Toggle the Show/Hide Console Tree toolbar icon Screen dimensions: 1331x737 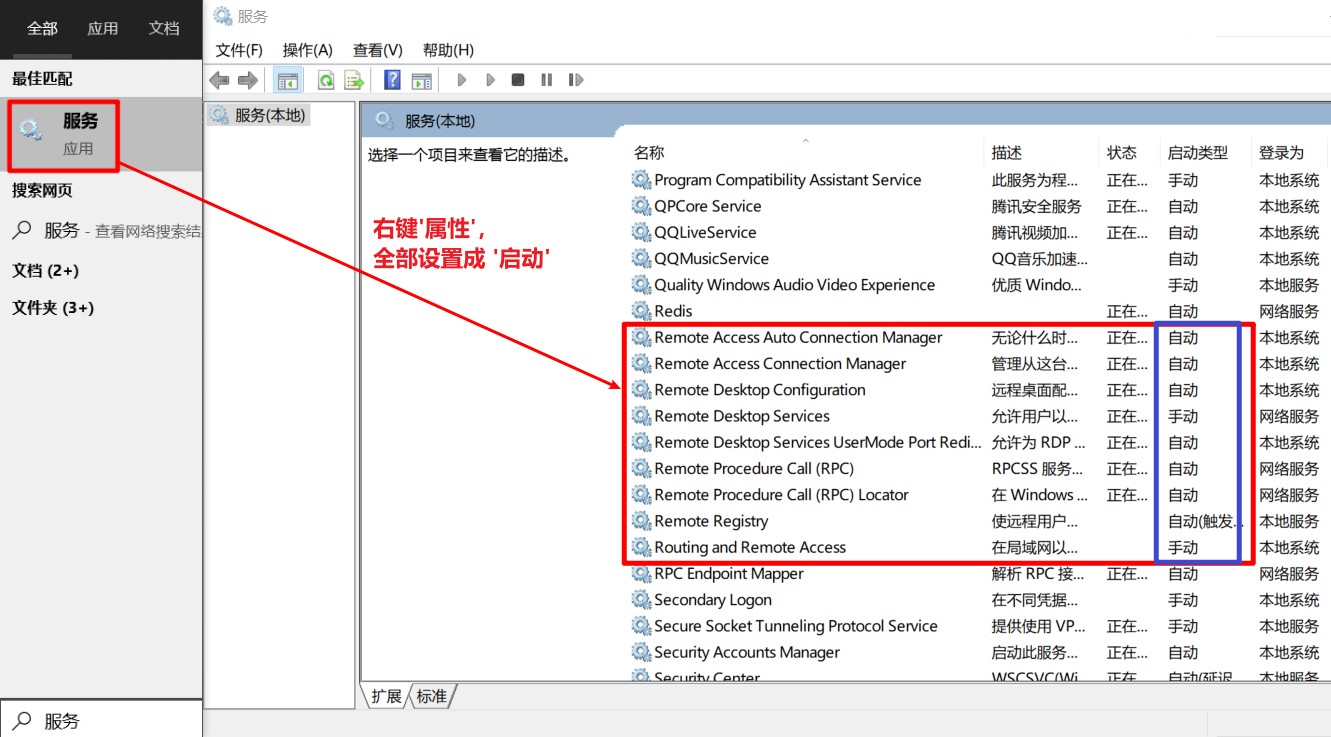pos(288,80)
